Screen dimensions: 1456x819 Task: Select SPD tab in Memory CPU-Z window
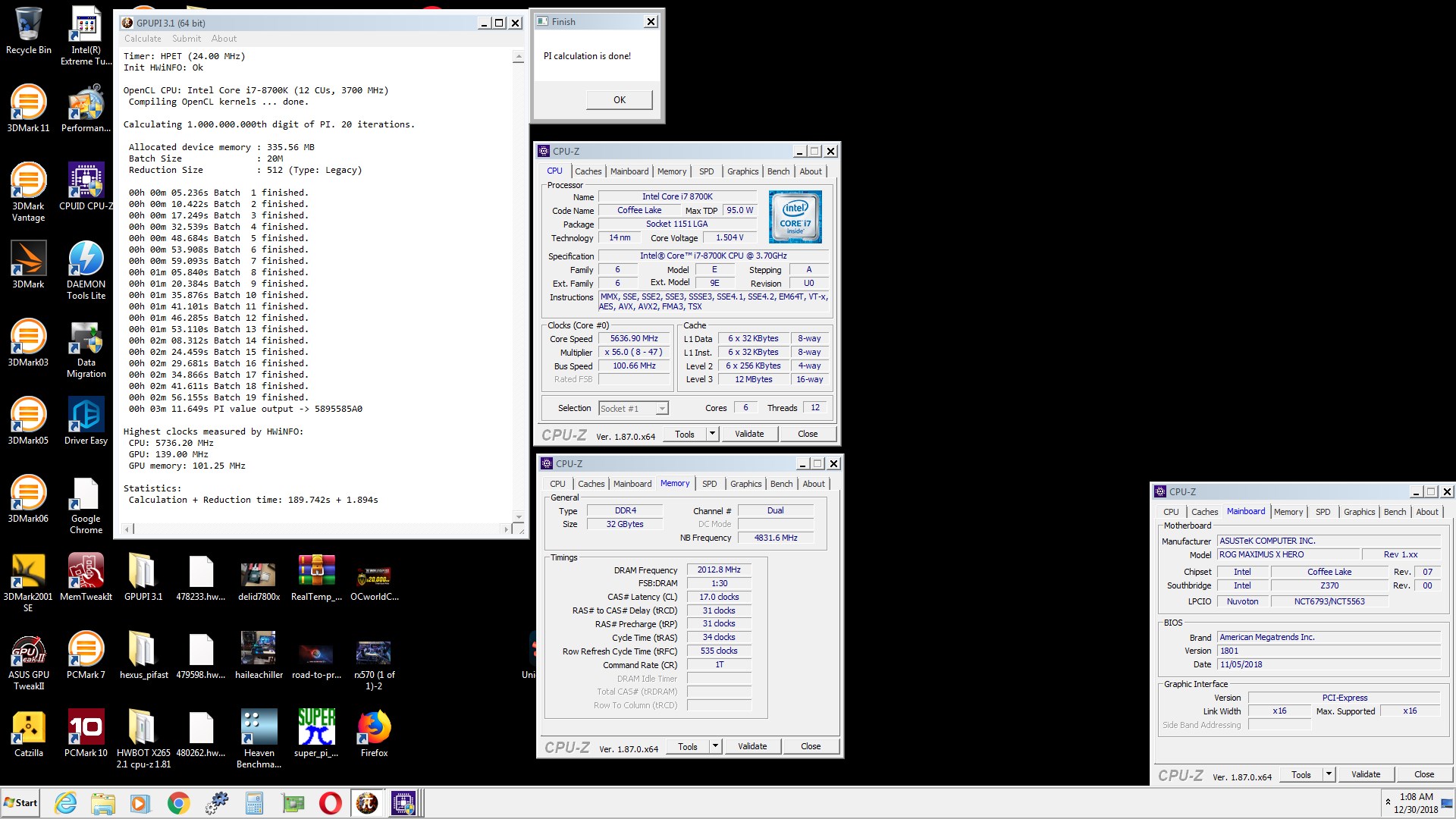(709, 484)
